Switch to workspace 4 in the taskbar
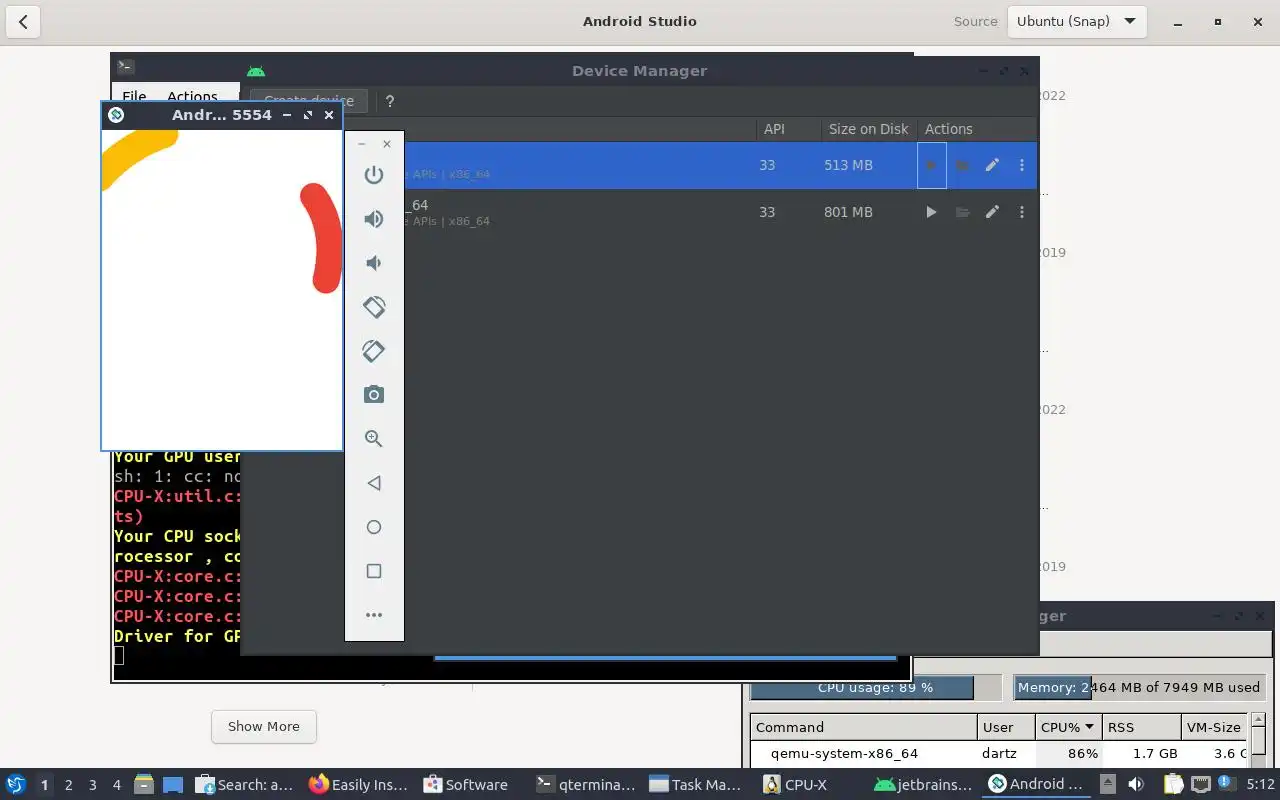 [116, 785]
